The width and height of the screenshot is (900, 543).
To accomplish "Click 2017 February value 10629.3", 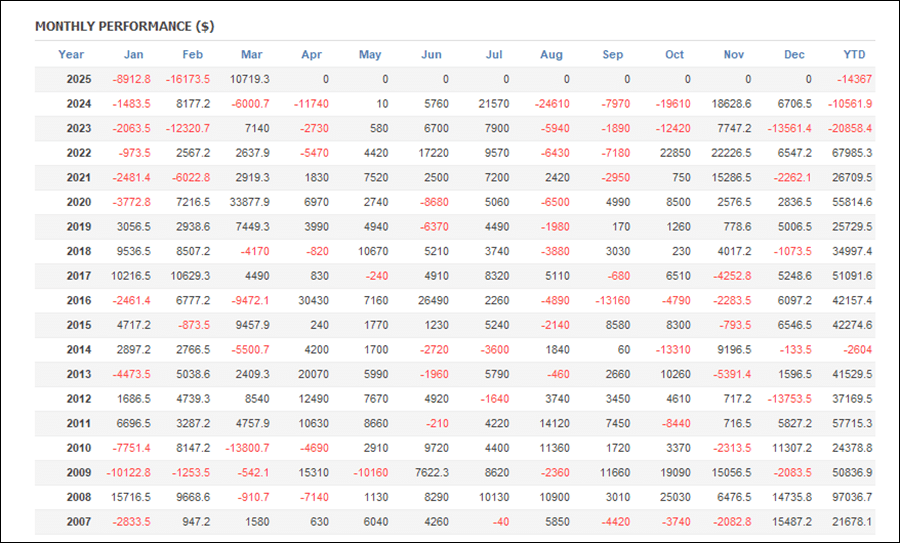I will [191, 276].
